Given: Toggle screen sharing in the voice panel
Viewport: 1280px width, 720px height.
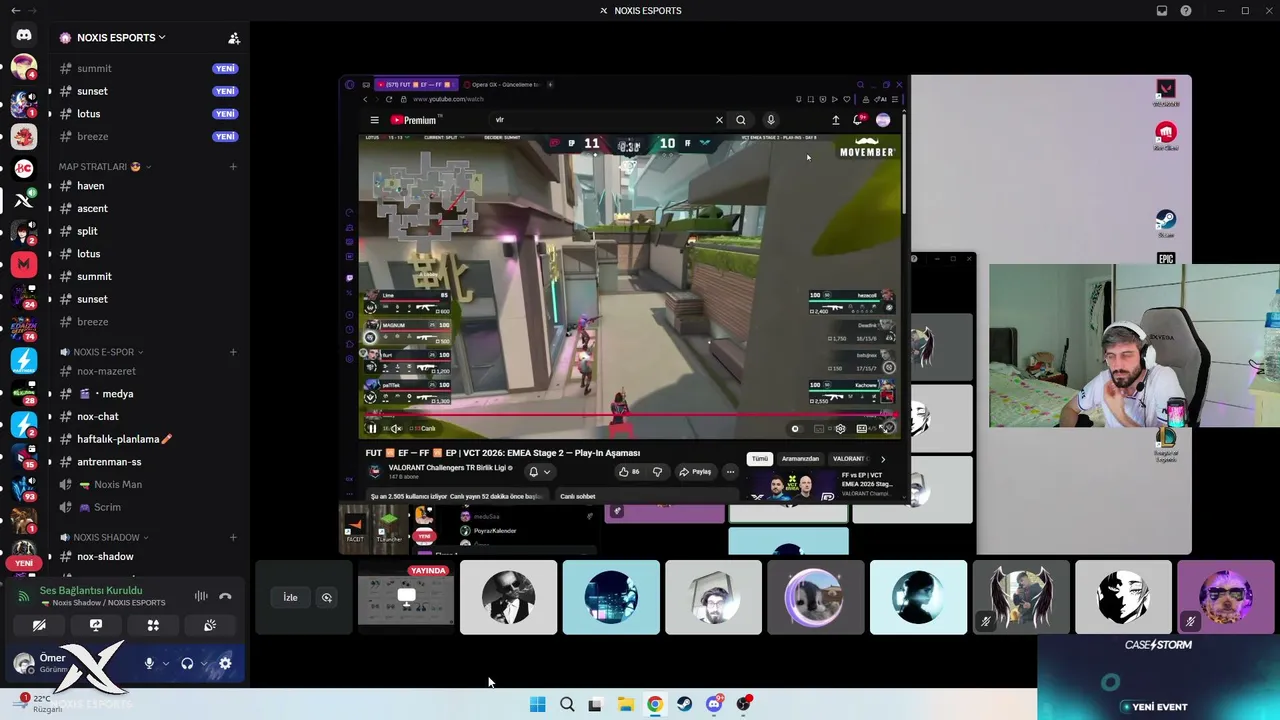Looking at the screenshot, I should coord(96,625).
